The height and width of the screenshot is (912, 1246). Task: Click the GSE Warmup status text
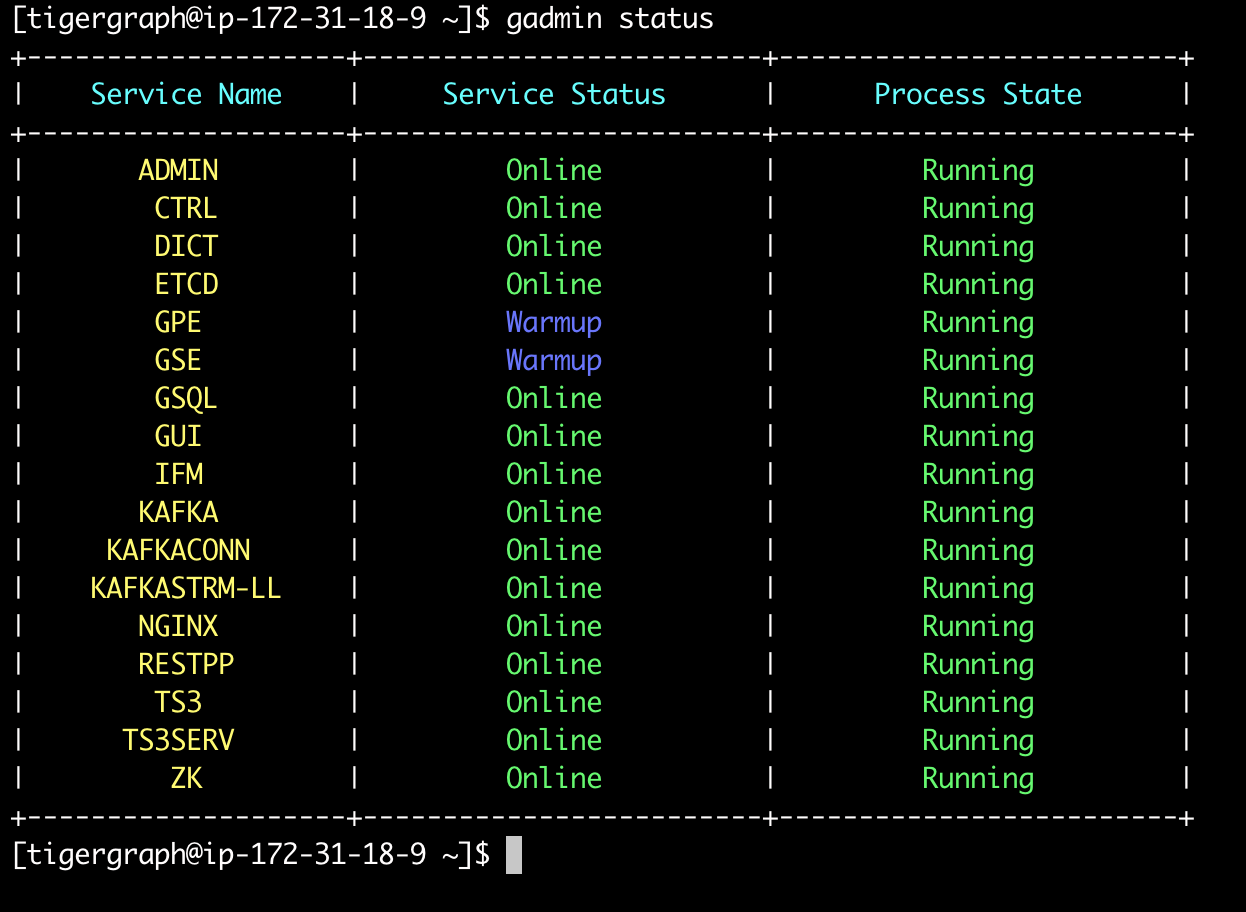point(554,360)
